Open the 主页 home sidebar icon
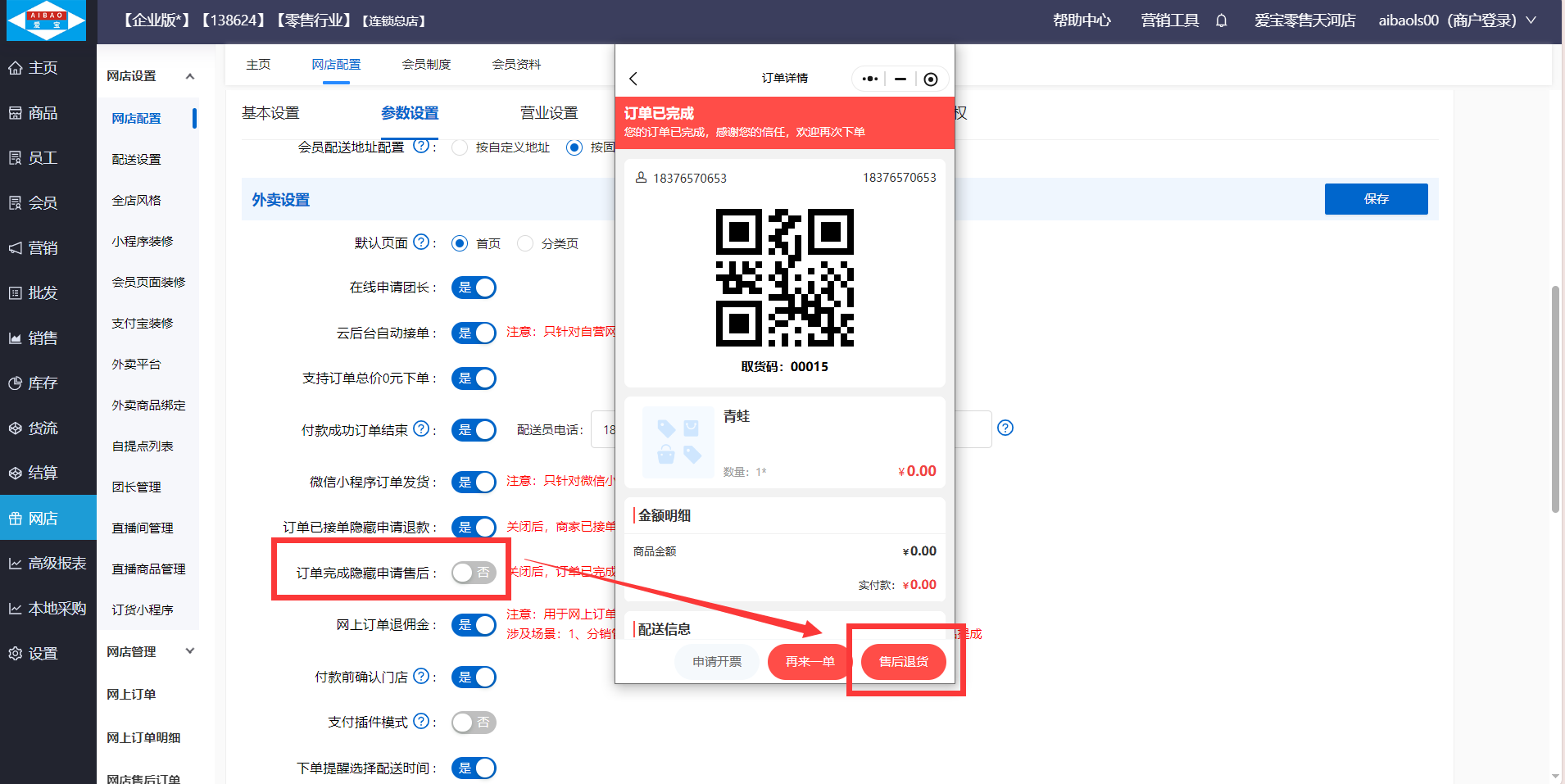Screen dimensions: 1565x784 pos(16,68)
